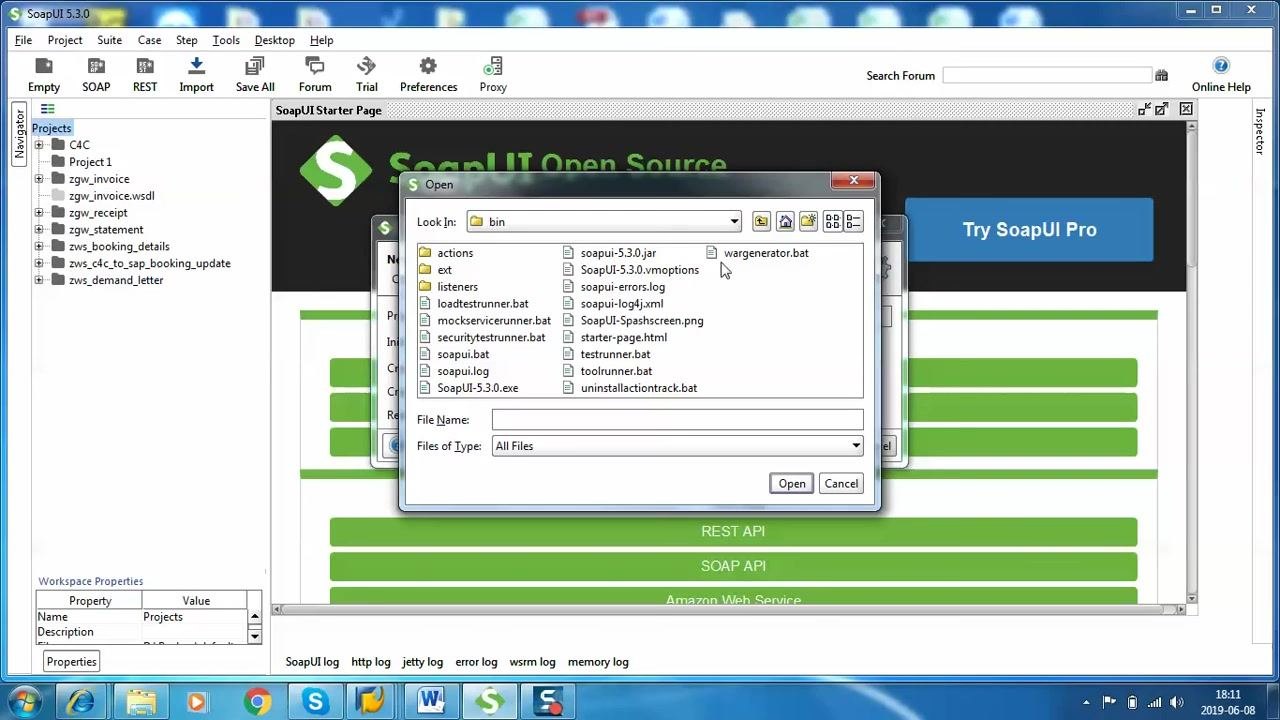The height and width of the screenshot is (720, 1280).
Task: Open Preferences from the toolbar
Action: click(x=428, y=75)
